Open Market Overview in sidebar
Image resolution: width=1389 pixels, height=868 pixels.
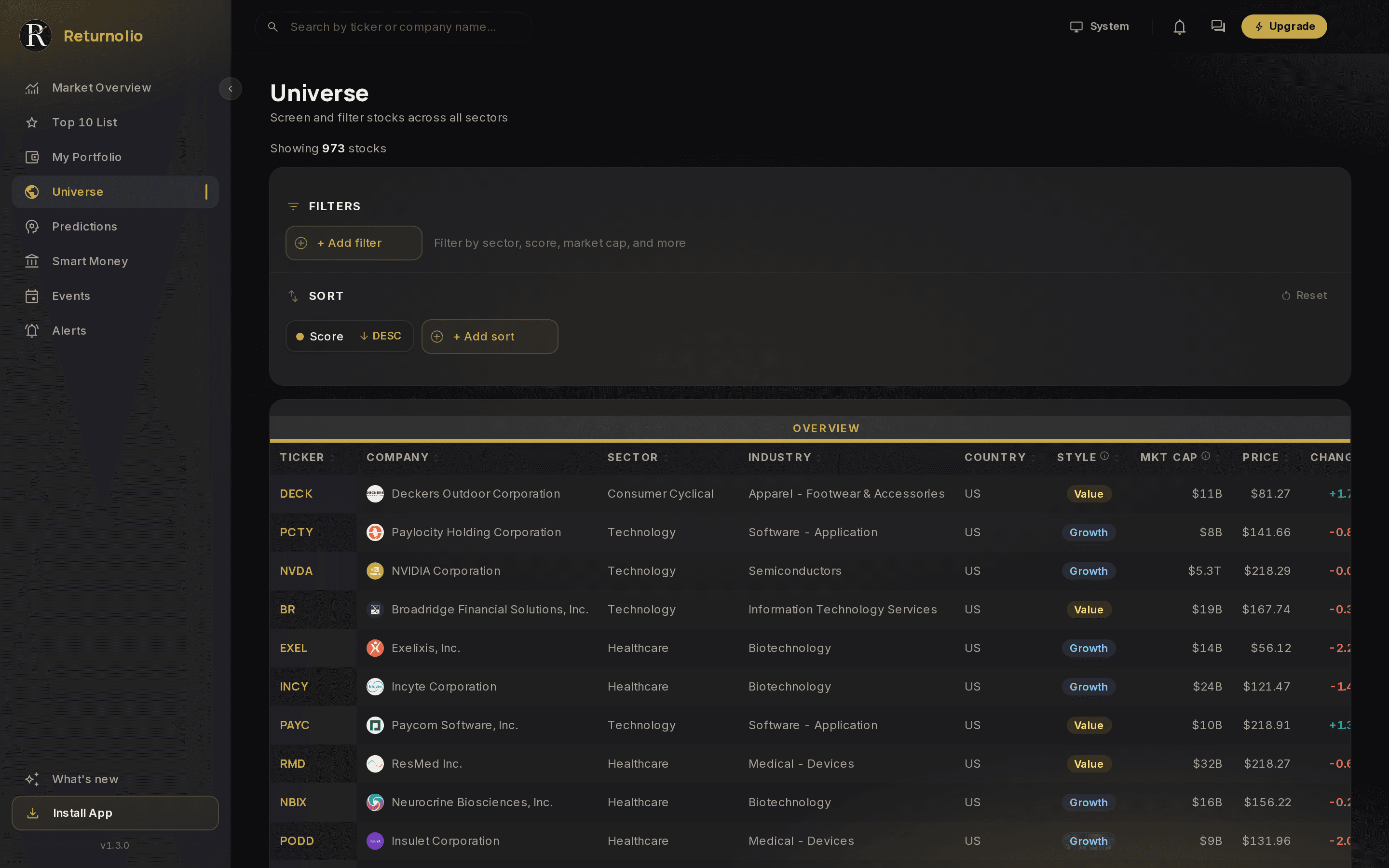(115, 88)
